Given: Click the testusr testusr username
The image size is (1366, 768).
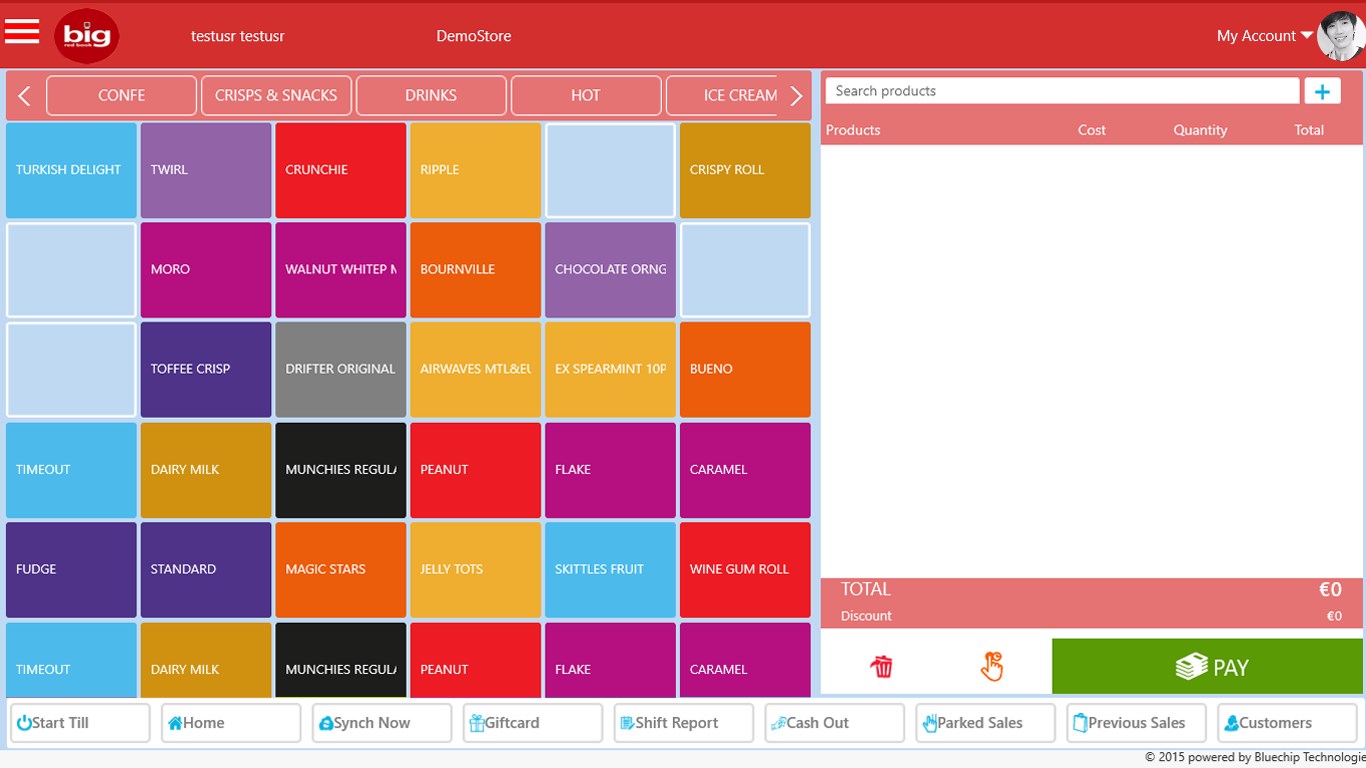Looking at the screenshot, I should (x=238, y=36).
